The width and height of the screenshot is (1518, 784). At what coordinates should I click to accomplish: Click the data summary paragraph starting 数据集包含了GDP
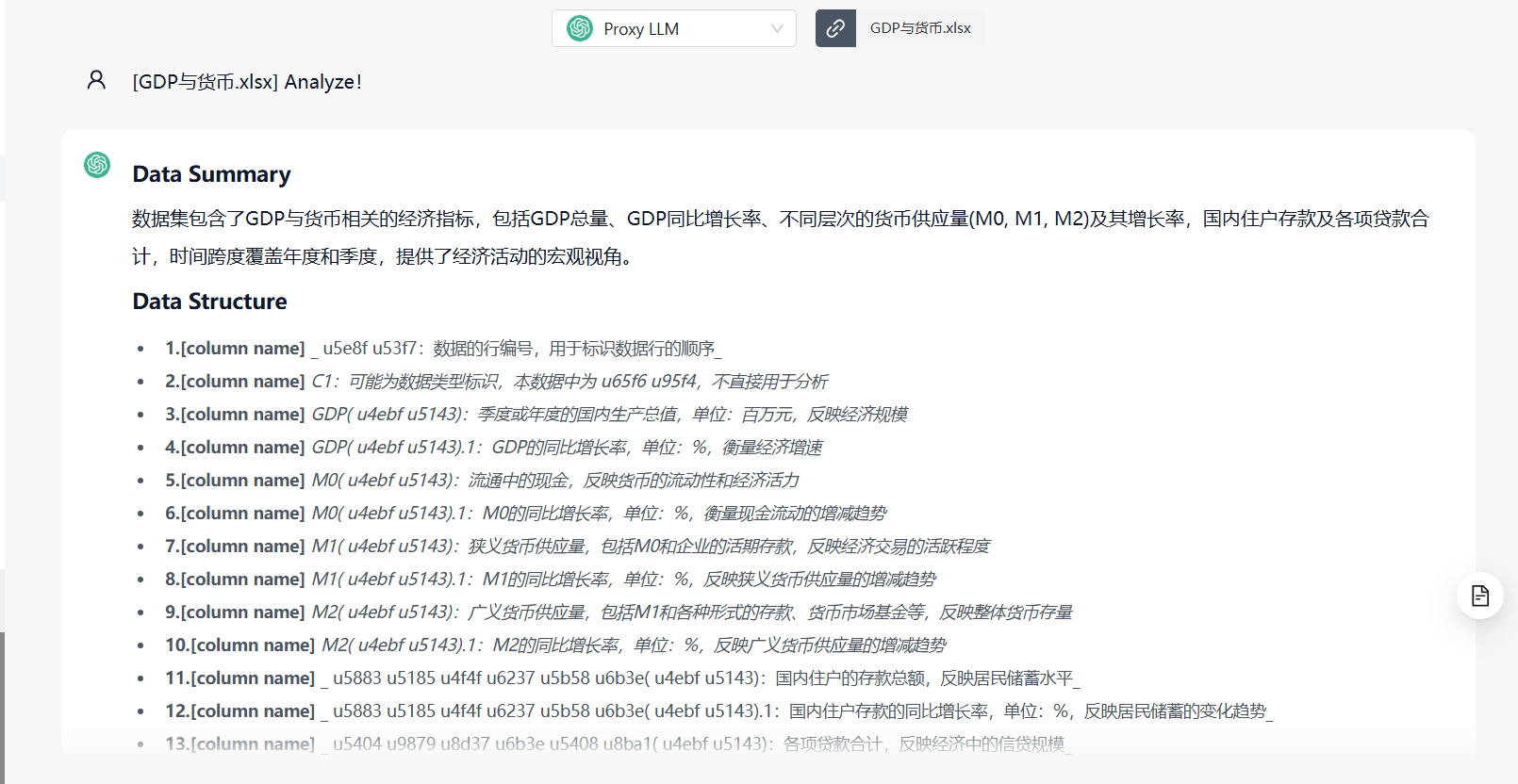click(x=781, y=237)
